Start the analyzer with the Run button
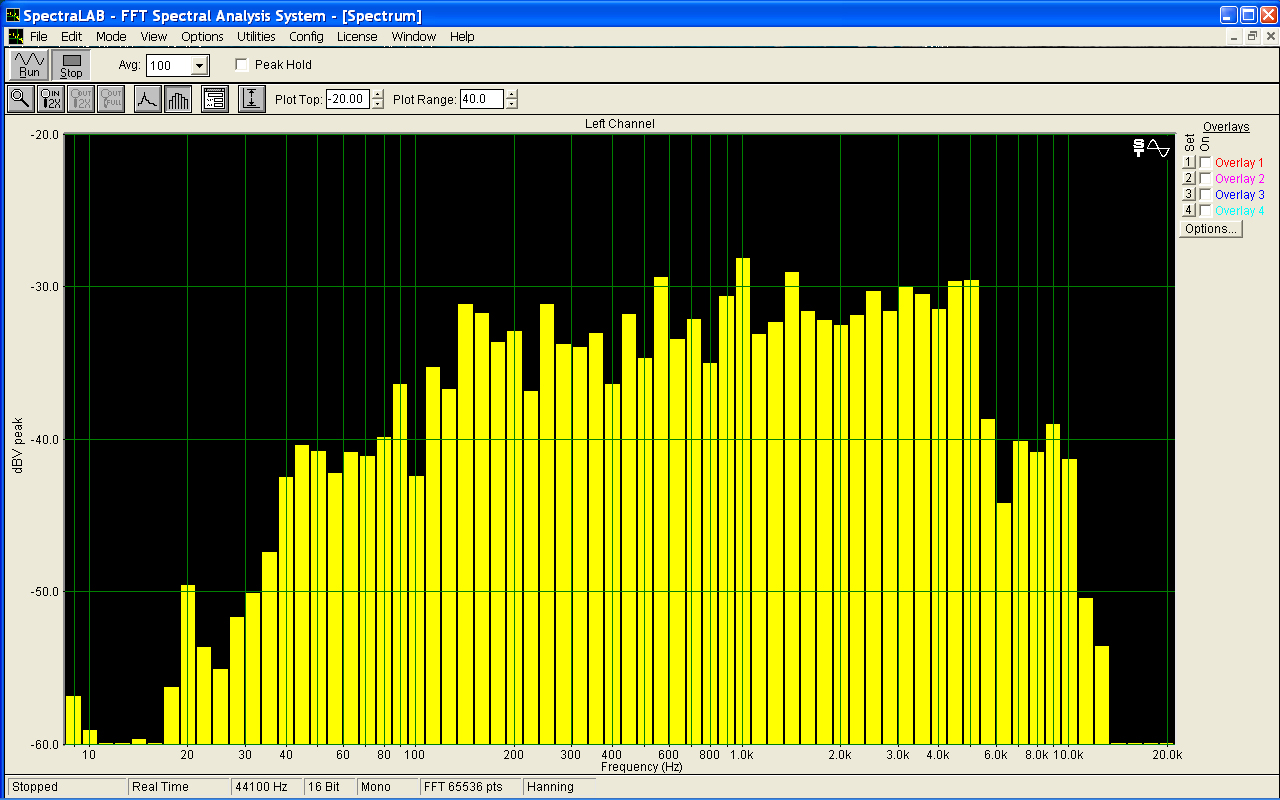Viewport: 1280px width, 800px height. pos(29,65)
